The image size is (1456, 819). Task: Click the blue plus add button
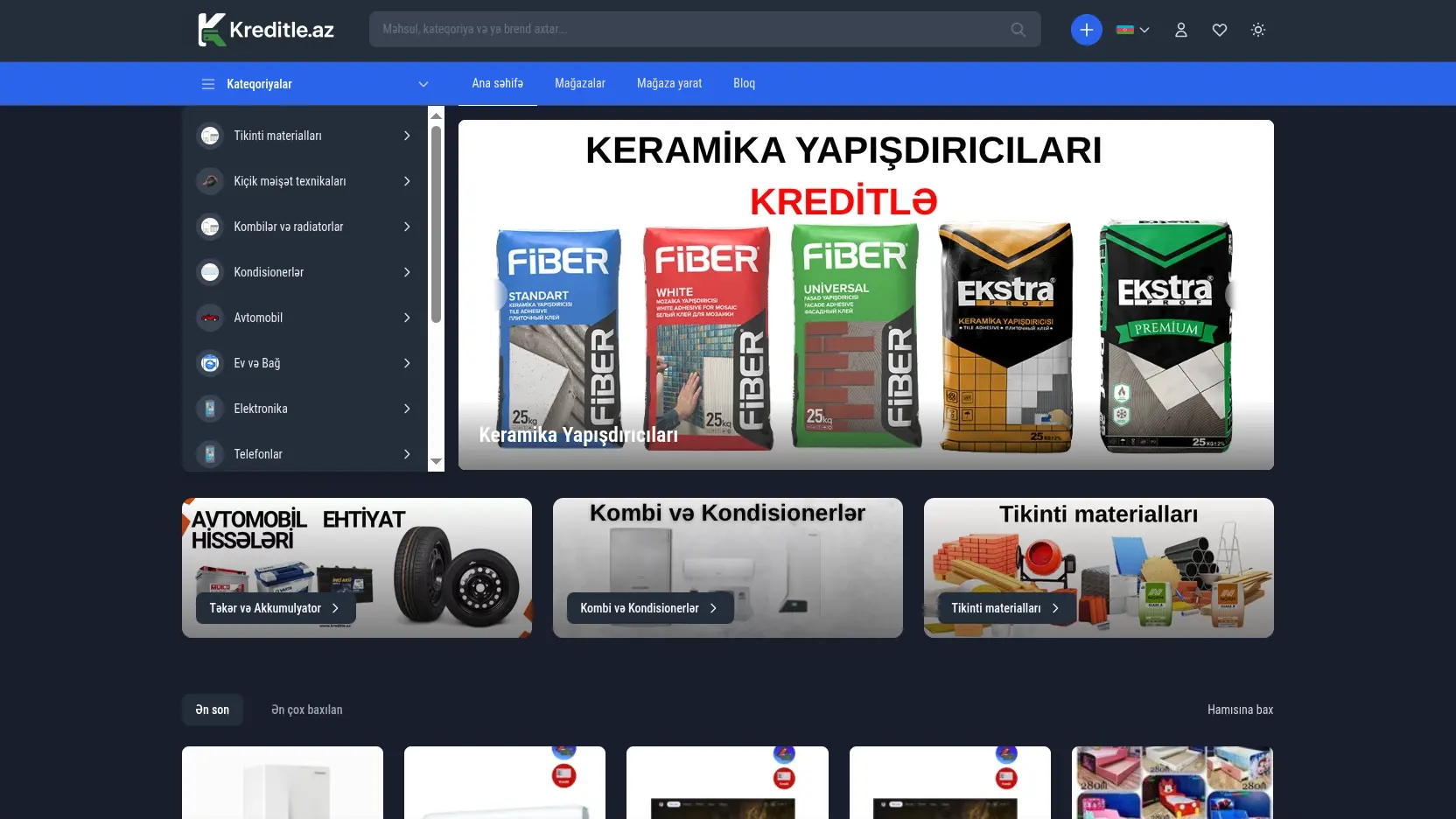point(1086,30)
